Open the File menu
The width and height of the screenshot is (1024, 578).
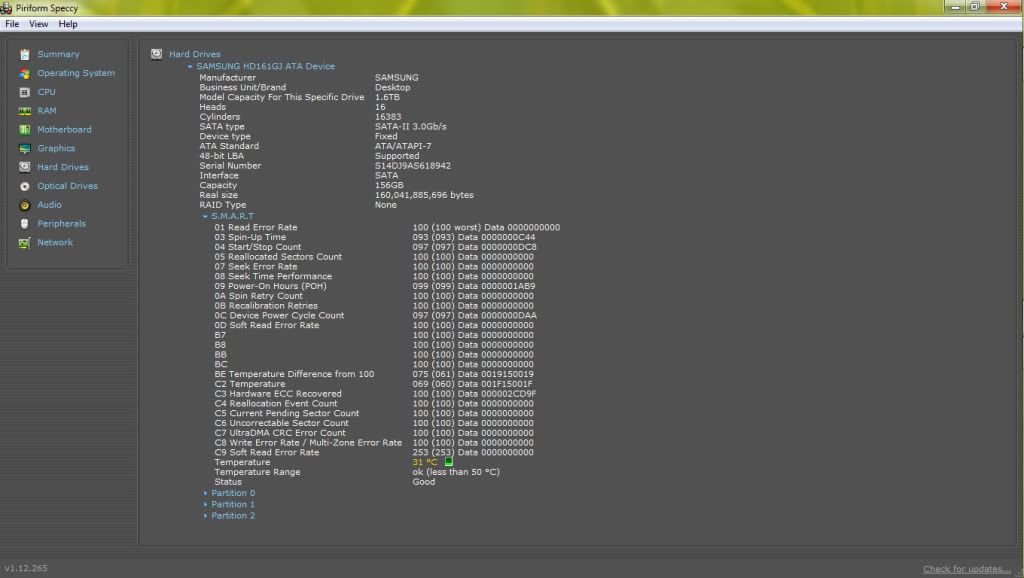pos(12,24)
